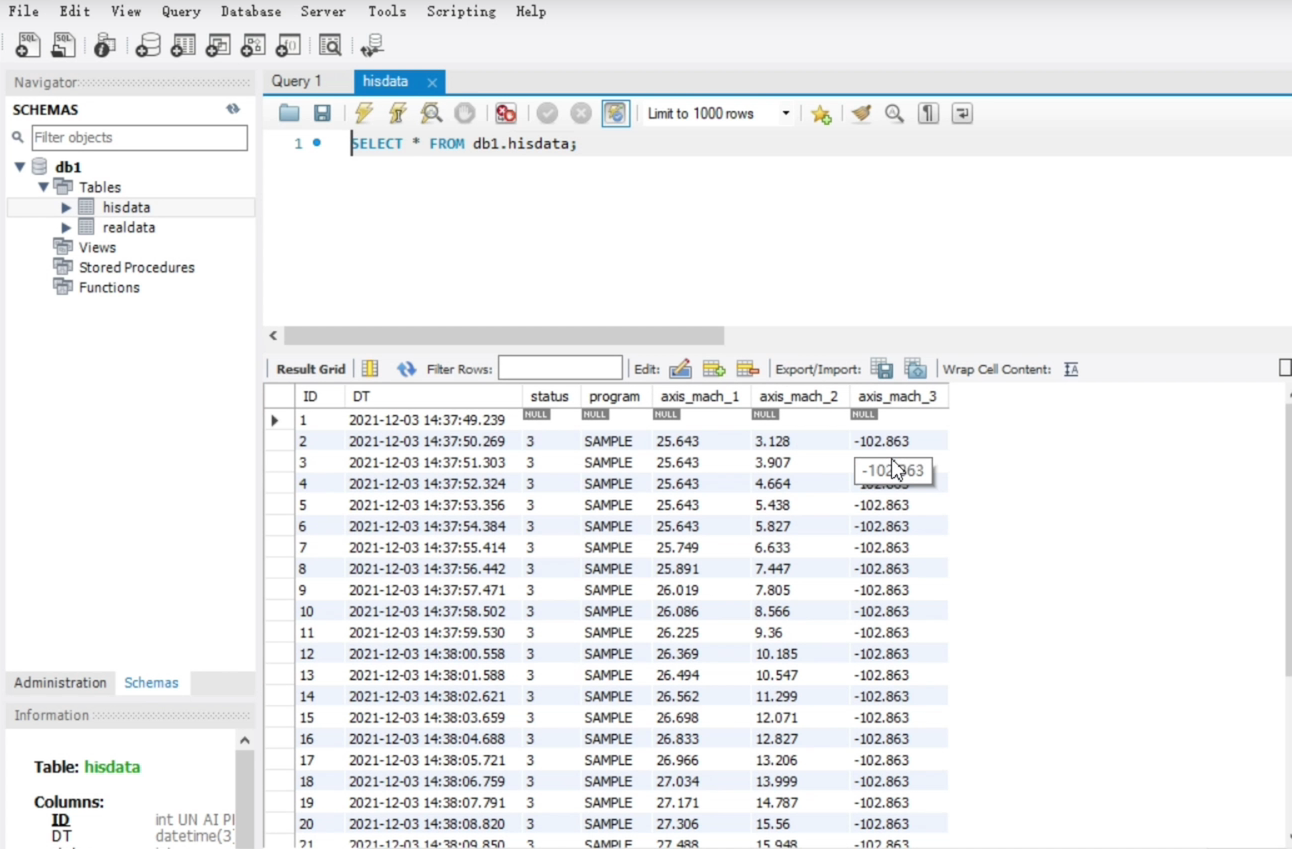Expand the hisdata table node
The height and width of the screenshot is (849, 1292).
pyautogui.click(x=66, y=208)
